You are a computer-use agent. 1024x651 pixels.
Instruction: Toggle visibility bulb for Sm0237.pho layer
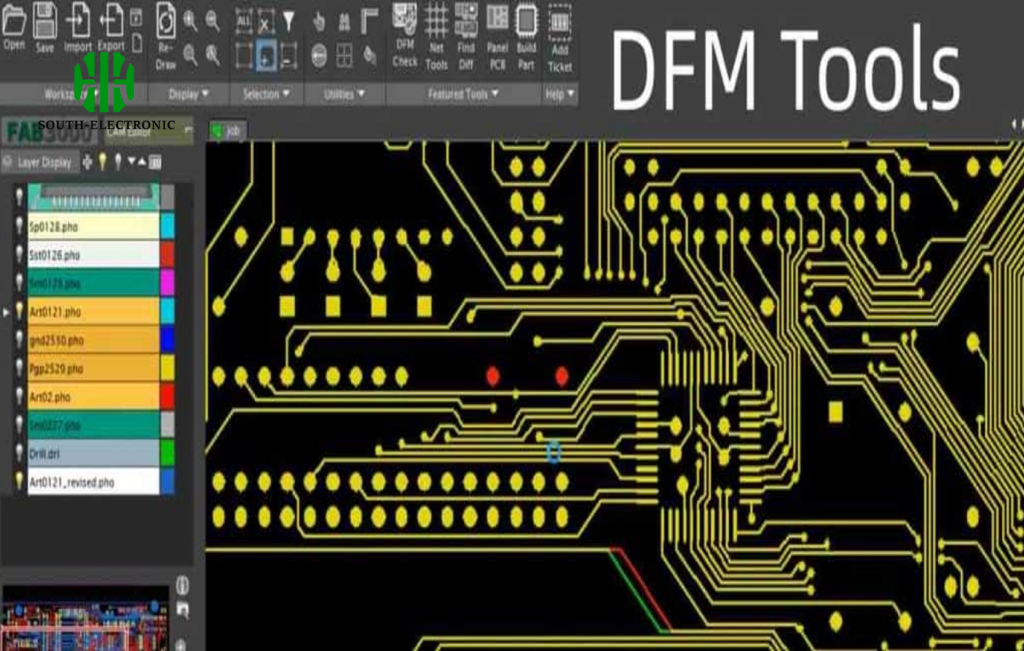(20, 425)
